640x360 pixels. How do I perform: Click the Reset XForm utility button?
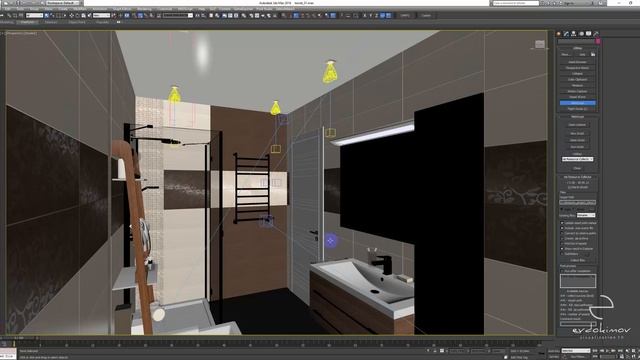[x=578, y=97]
